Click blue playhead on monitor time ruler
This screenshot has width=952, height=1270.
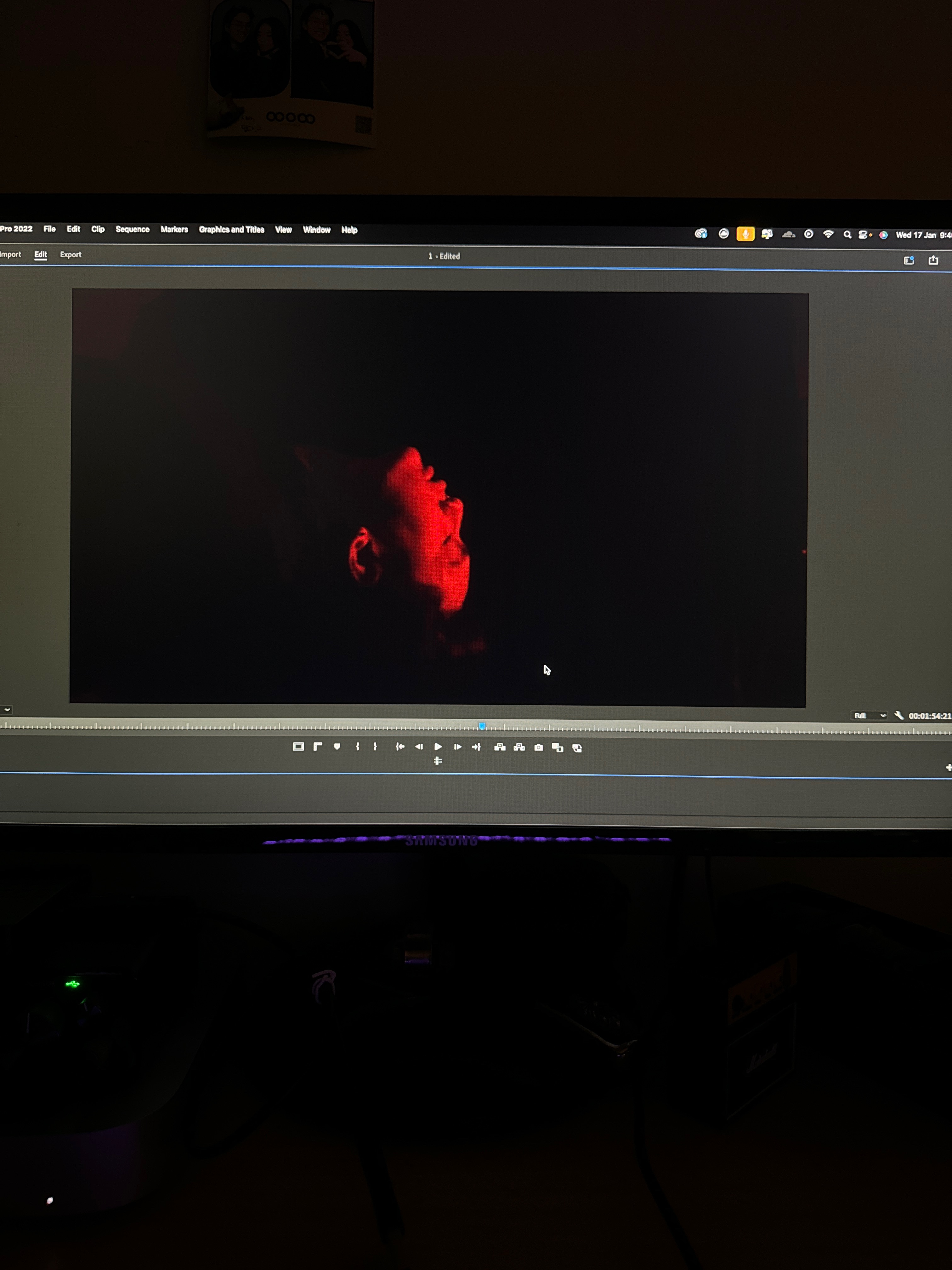coord(482,726)
